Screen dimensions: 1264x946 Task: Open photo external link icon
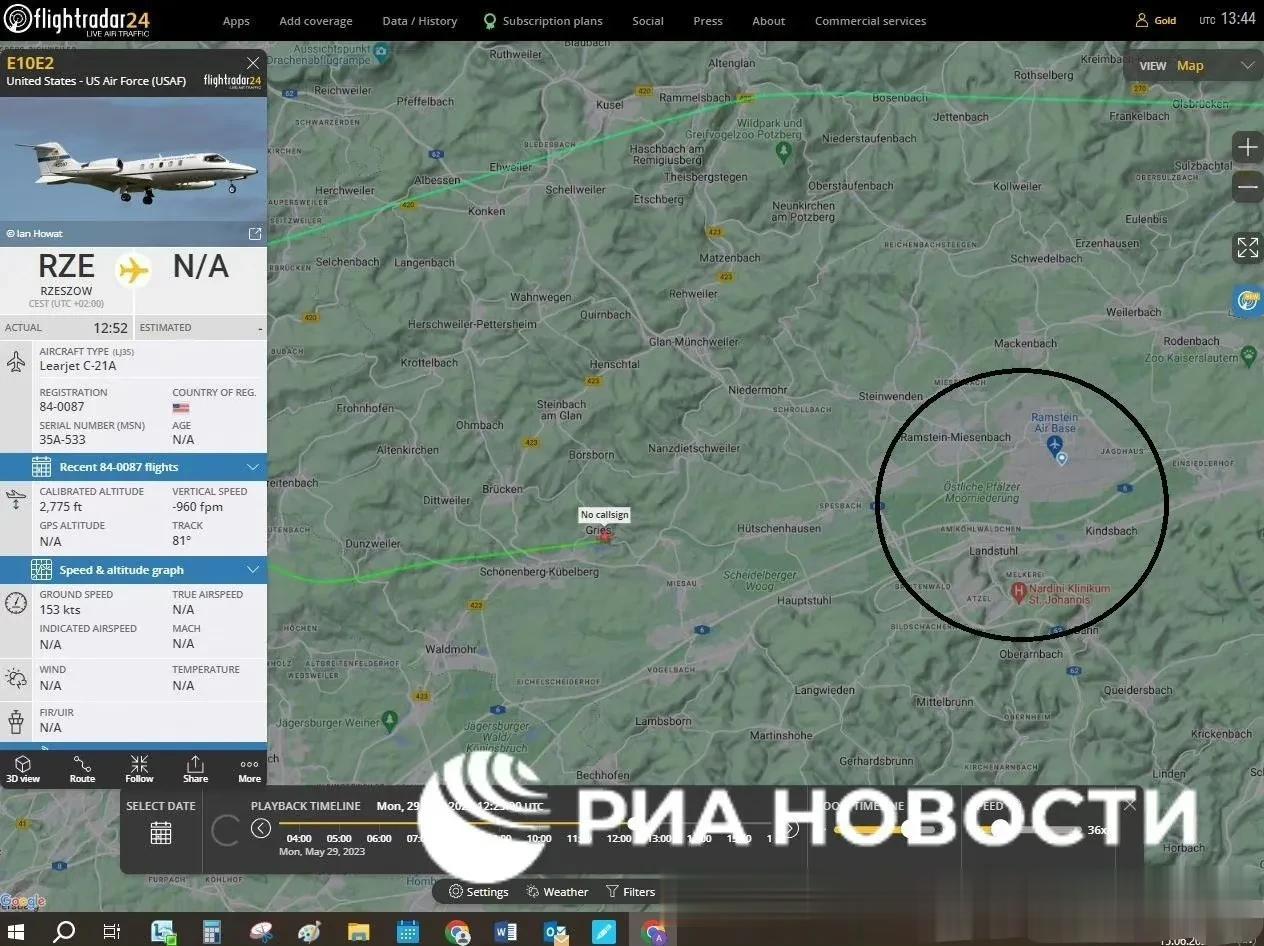255,234
